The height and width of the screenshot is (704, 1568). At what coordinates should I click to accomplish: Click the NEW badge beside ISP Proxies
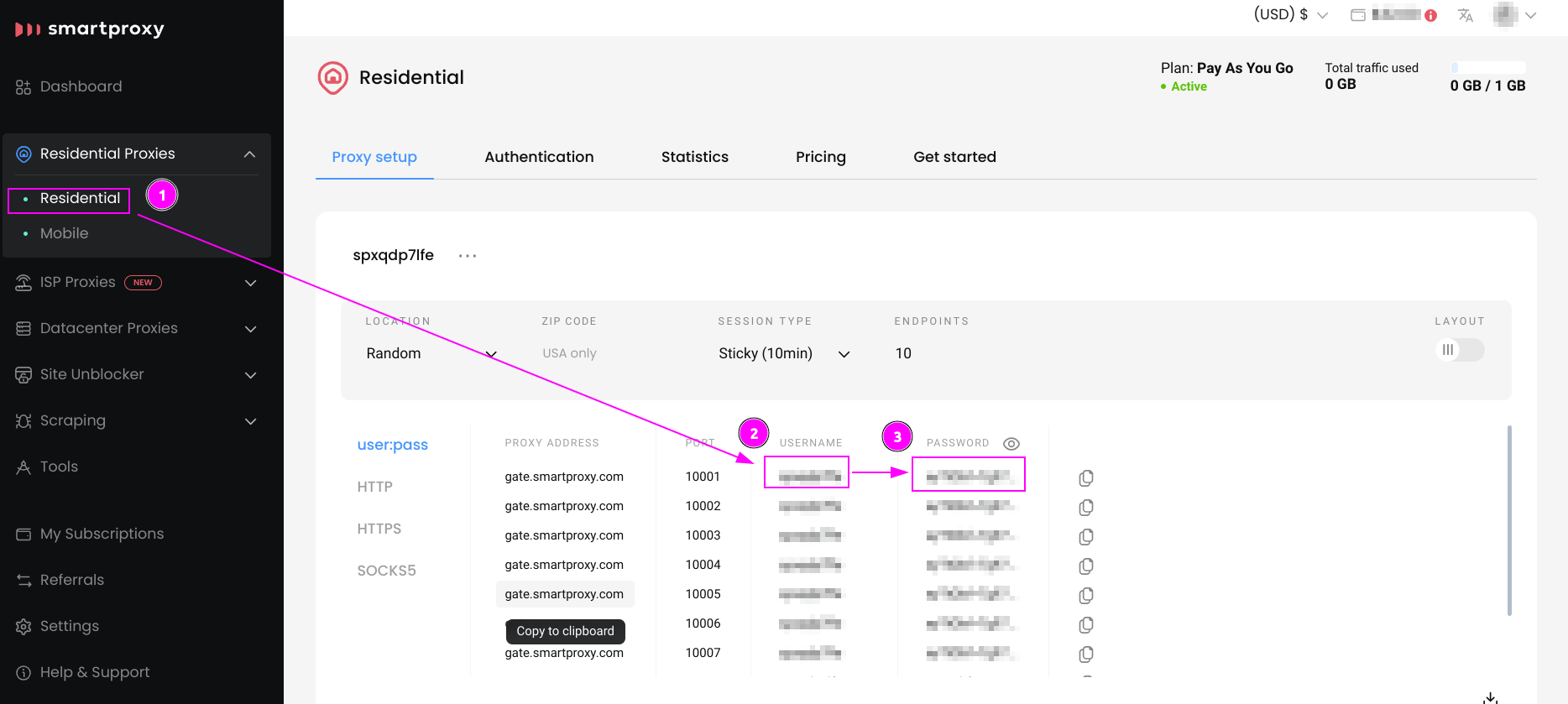click(143, 283)
